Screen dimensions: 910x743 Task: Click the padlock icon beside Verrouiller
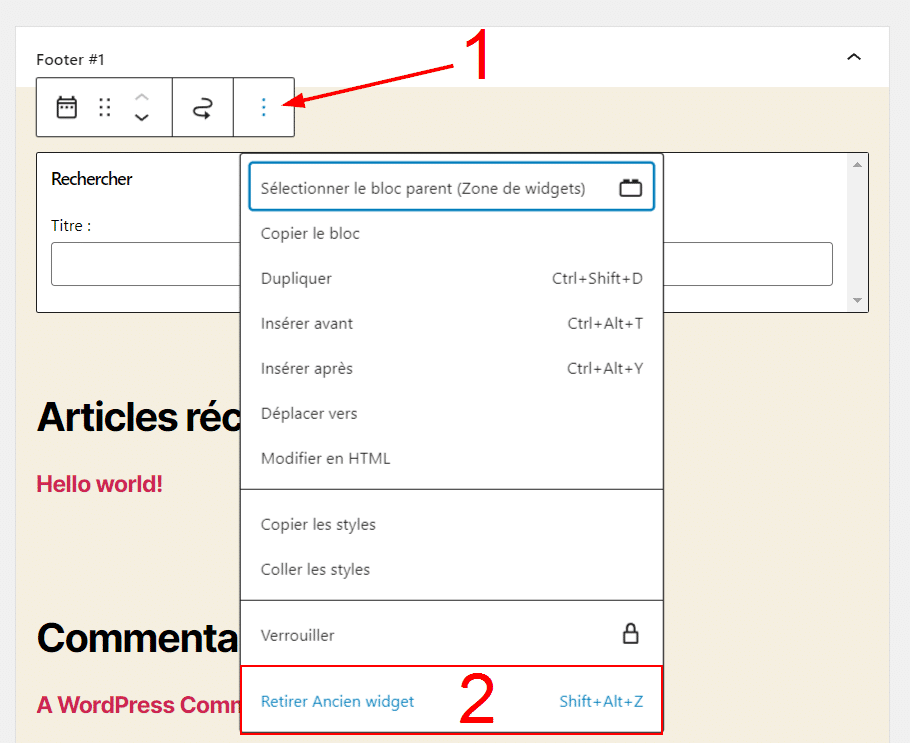tap(630, 634)
